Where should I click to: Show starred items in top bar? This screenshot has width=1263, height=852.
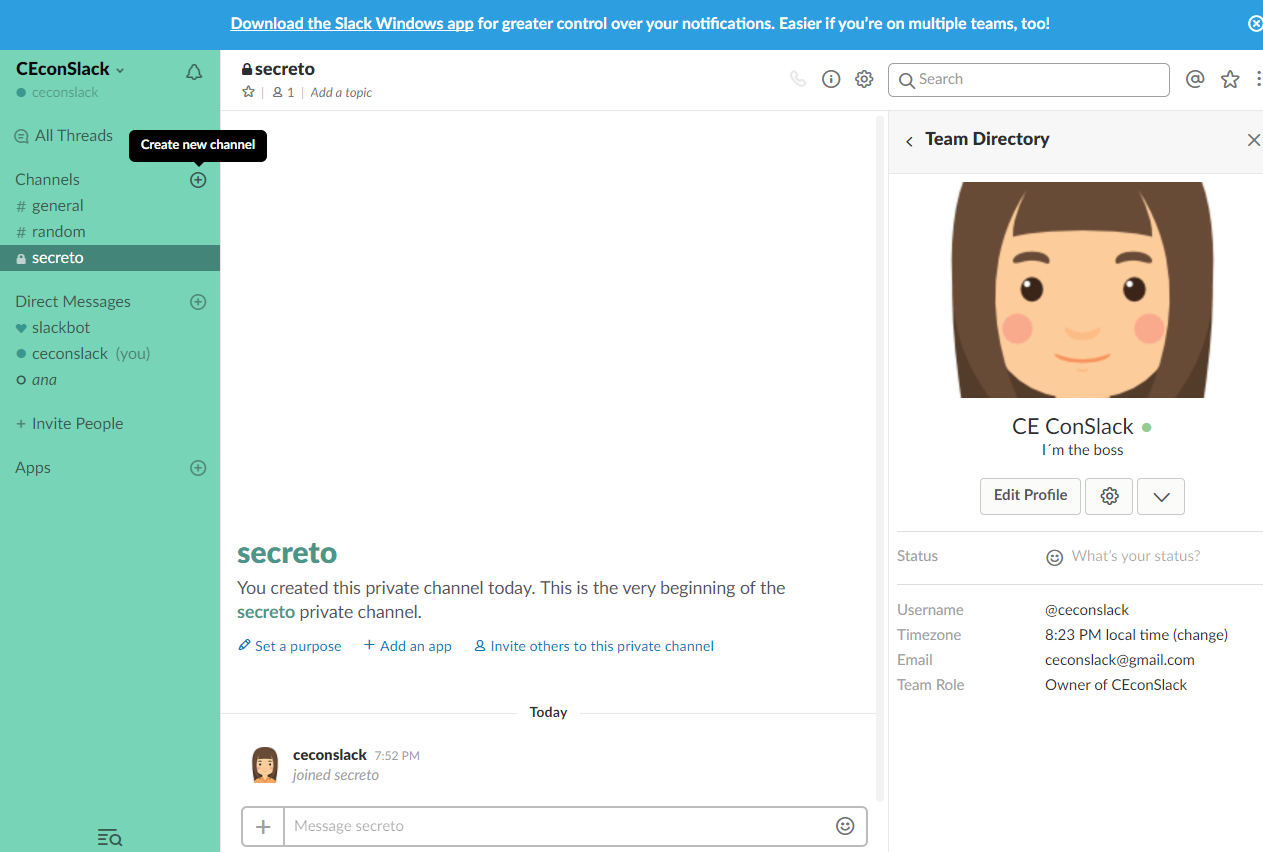click(1230, 79)
